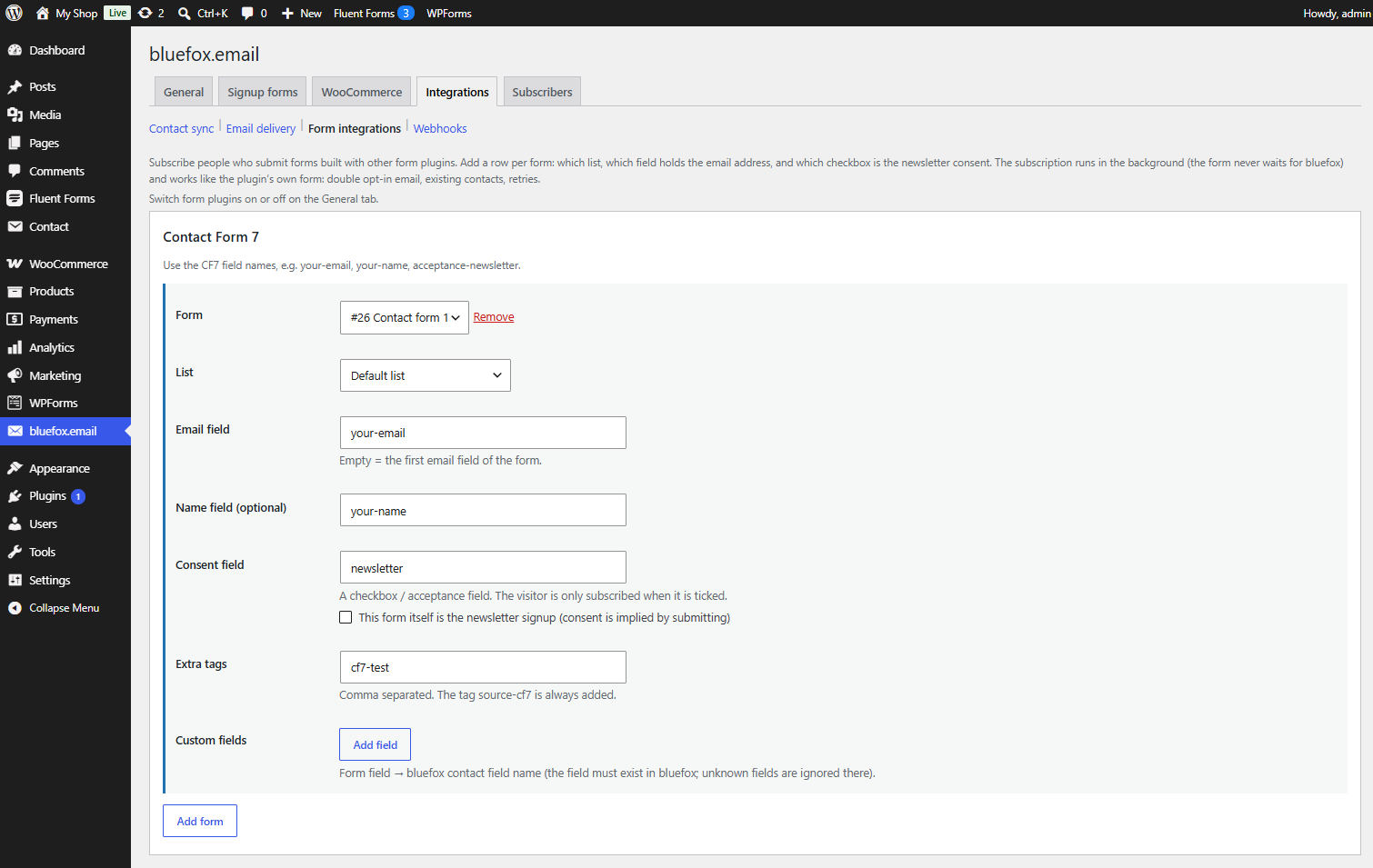This screenshot has width=1373, height=868.
Task: Focus the Email field input
Action: click(x=483, y=433)
